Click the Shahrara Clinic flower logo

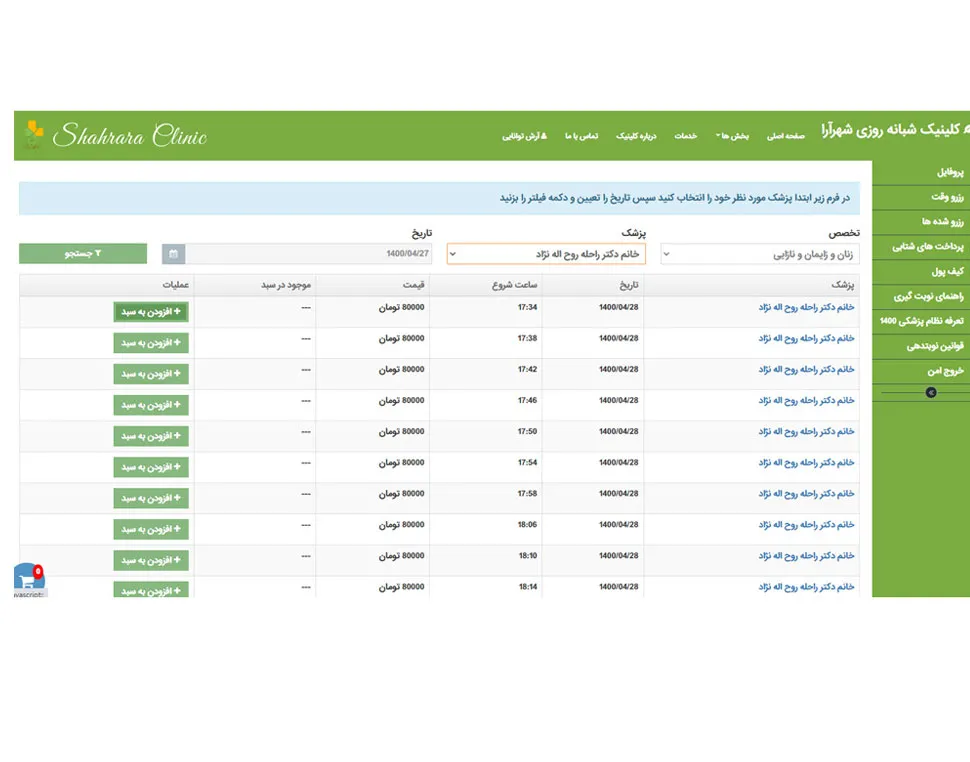(x=34, y=134)
